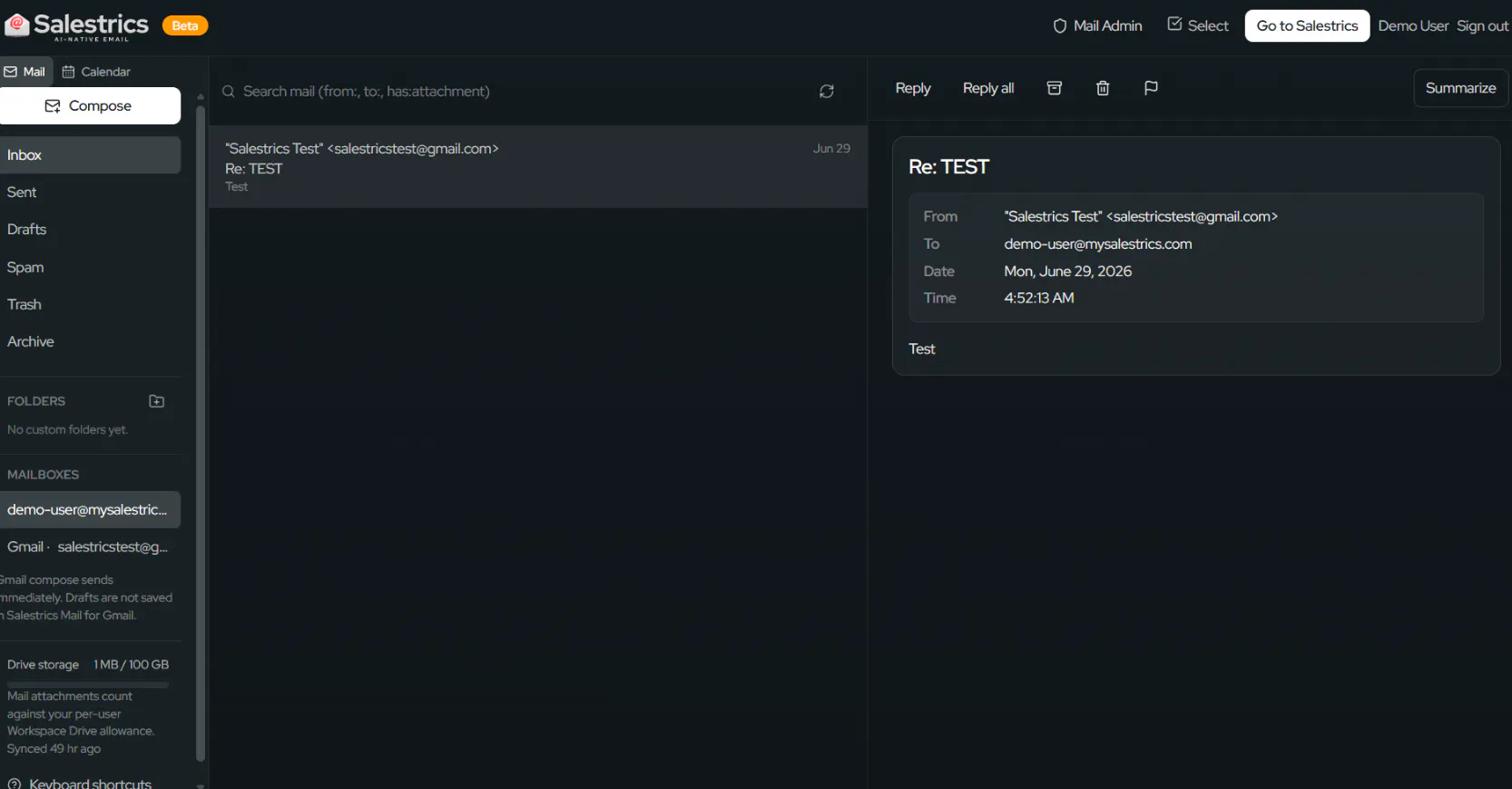This screenshot has height=789, width=1512.
Task: Delete the email with trash icon
Action: (x=1103, y=88)
